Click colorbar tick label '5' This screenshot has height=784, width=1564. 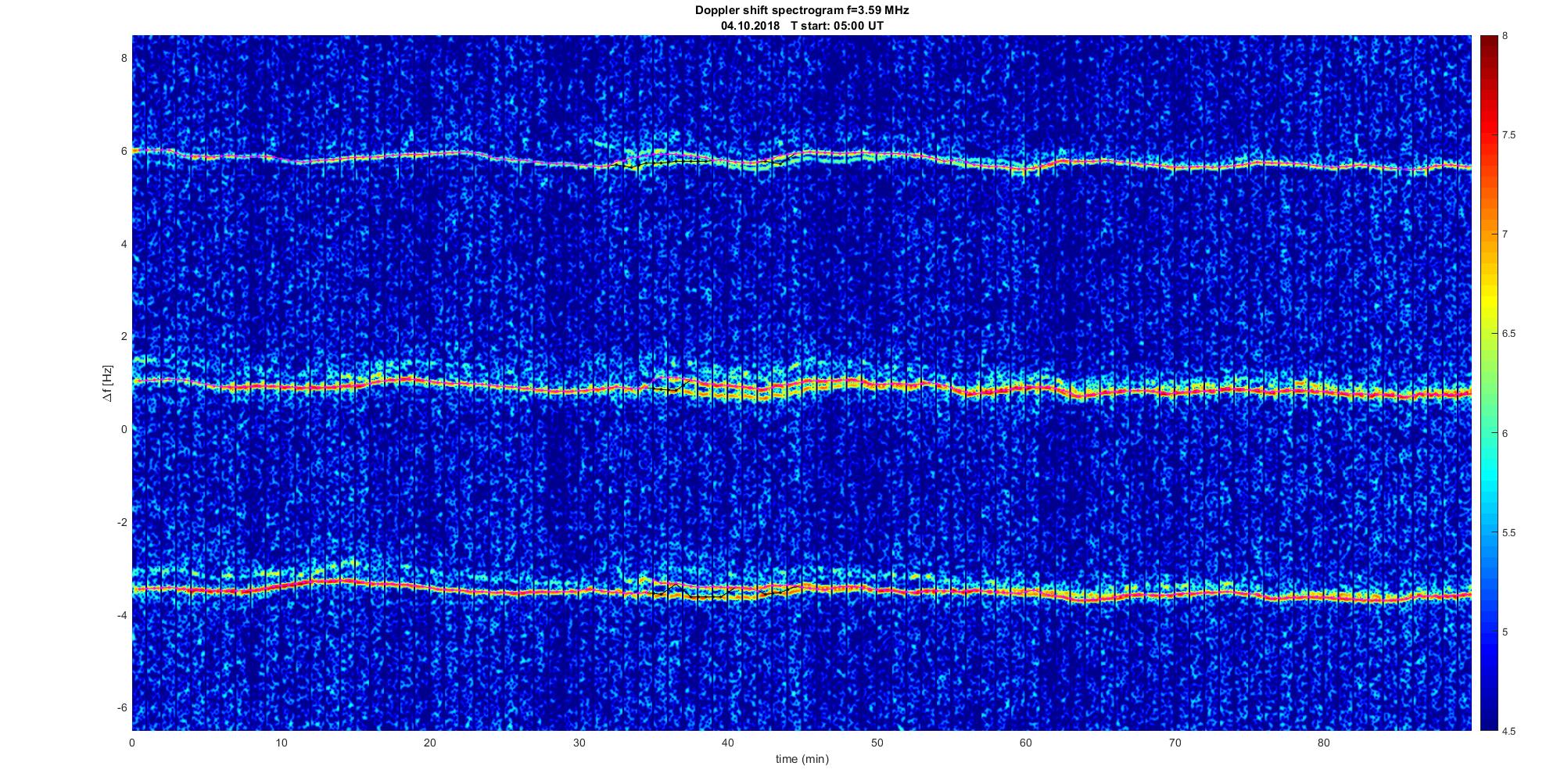pyautogui.click(x=1505, y=632)
